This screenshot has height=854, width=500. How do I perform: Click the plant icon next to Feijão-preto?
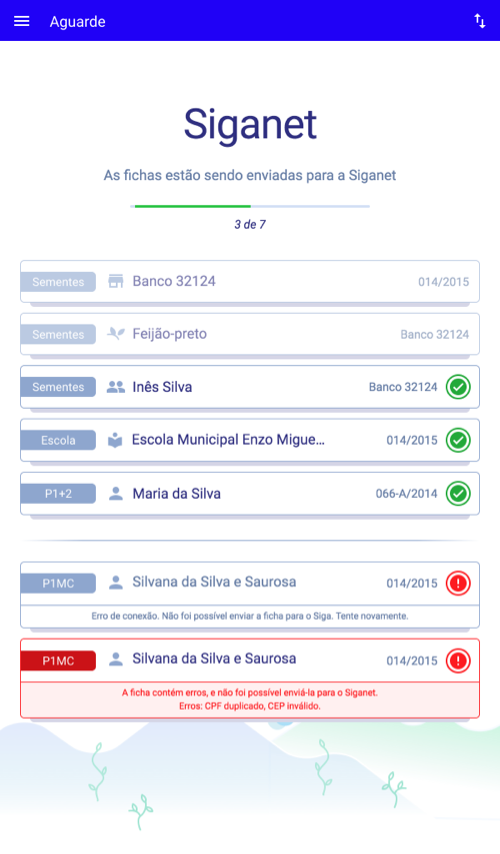[x=115, y=334]
